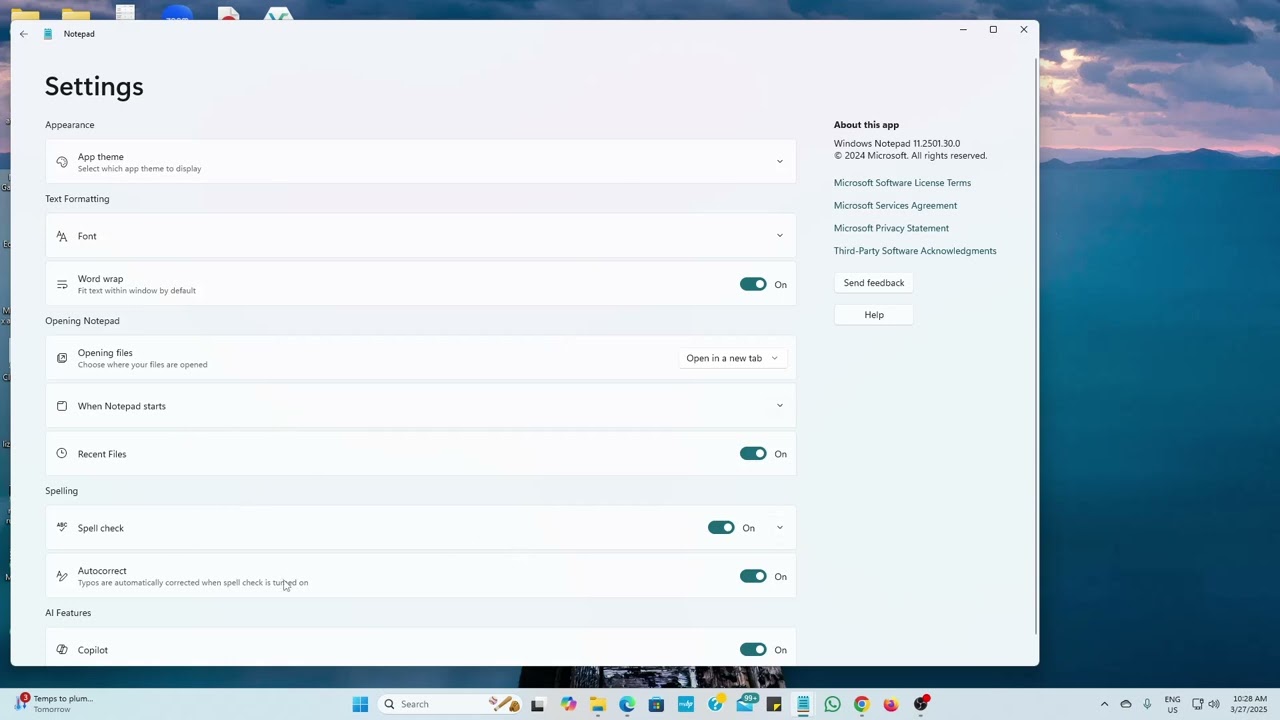Click the 'Settings' page heading
Viewport: 1280px width, 720px height.
tap(94, 86)
